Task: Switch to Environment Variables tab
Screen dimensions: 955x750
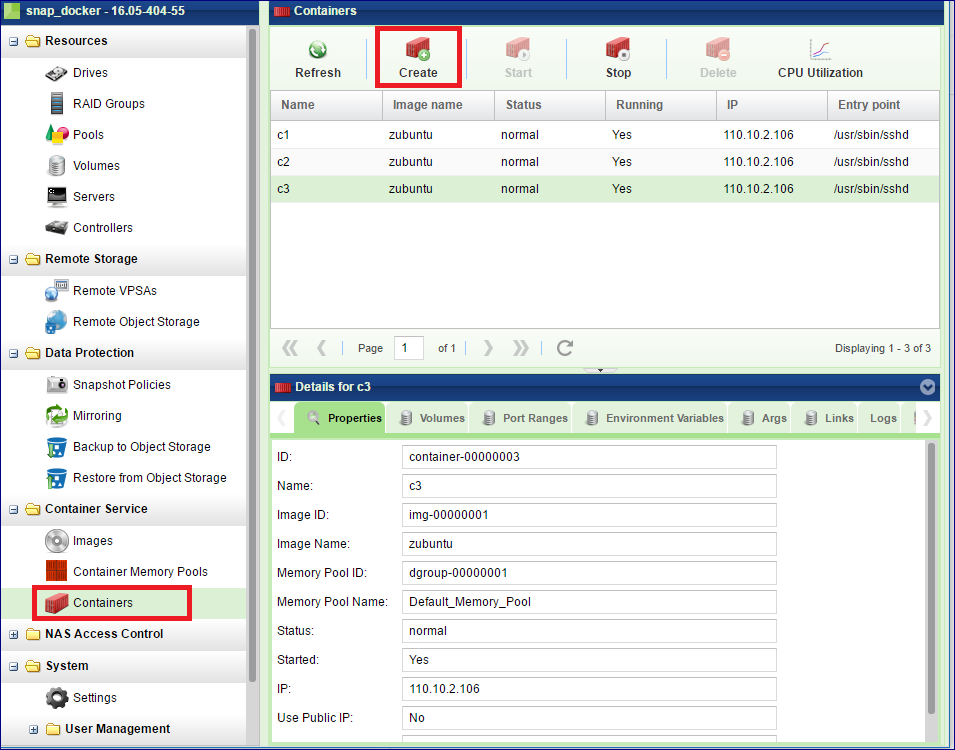Action: 650,418
